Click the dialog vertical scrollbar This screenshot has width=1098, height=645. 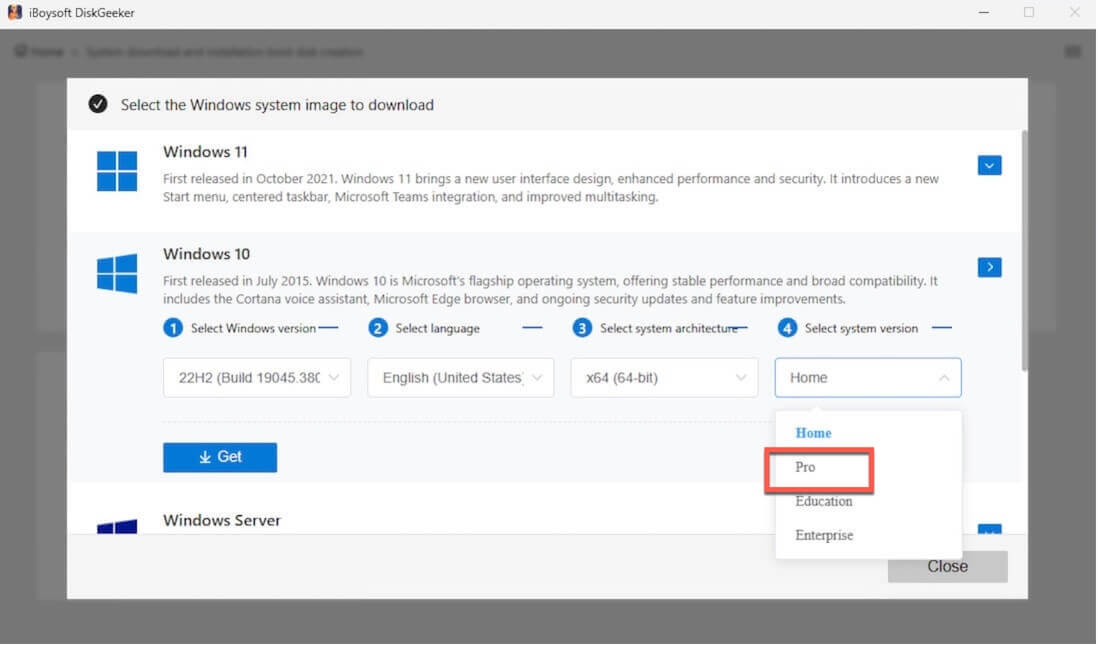pos(1024,251)
